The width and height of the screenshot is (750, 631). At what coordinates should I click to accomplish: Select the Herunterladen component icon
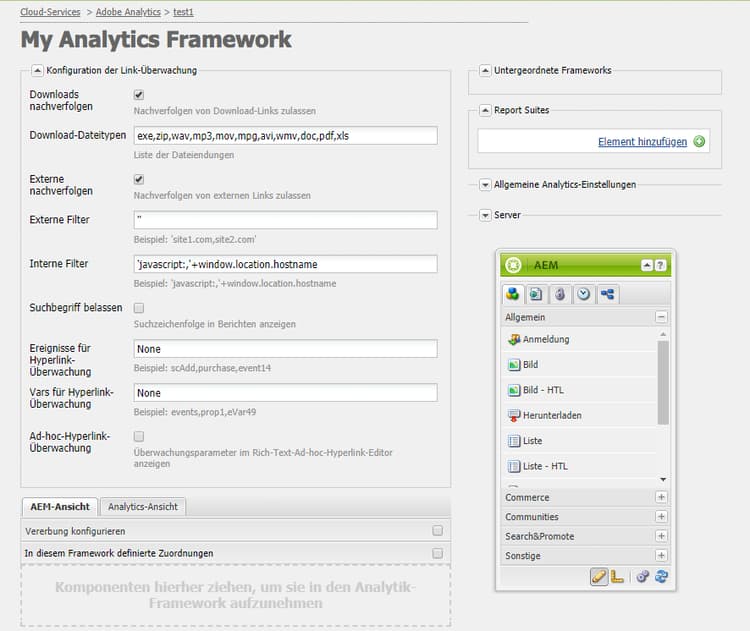[514, 415]
